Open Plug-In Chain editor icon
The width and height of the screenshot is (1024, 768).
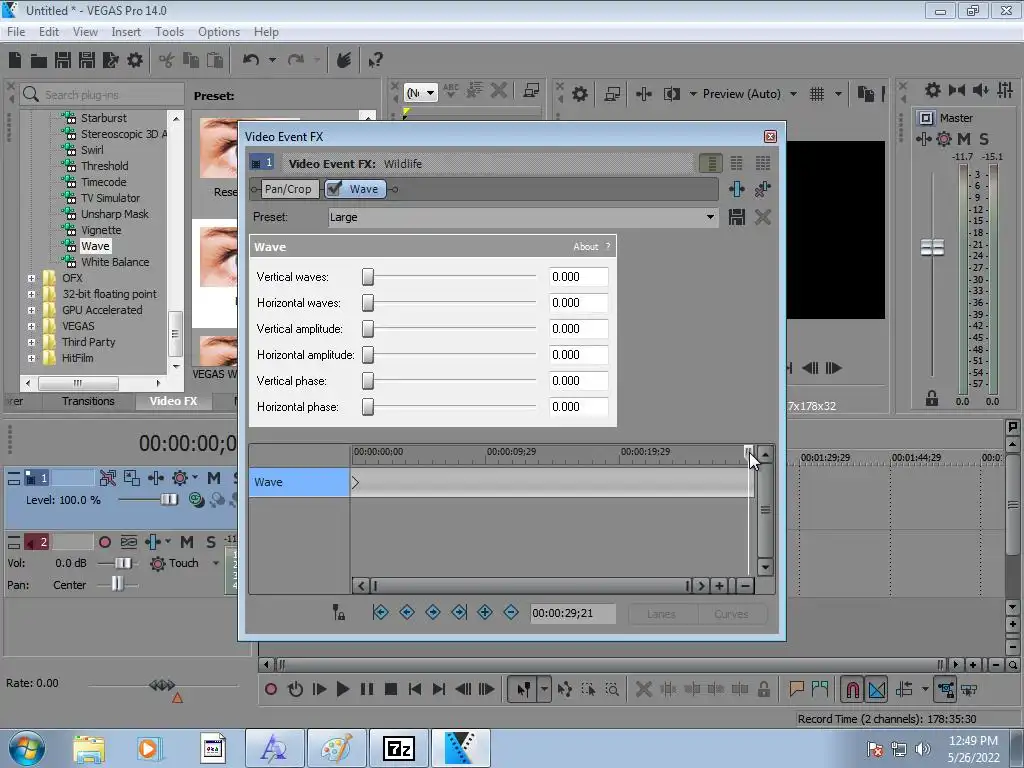coord(737,189)
